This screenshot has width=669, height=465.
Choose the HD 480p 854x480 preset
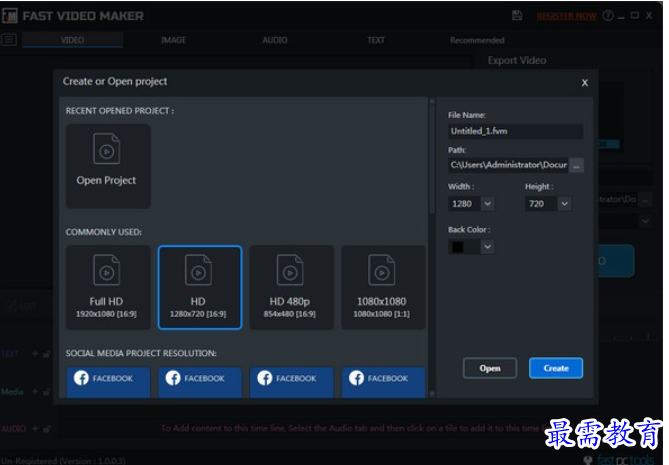pos(291,287)
